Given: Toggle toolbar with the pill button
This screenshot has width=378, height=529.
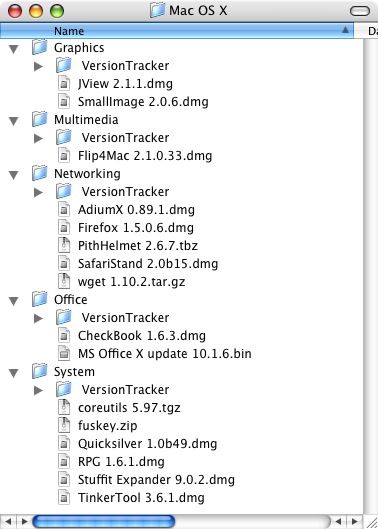Looking at the screenshot, I should (360, 11).
